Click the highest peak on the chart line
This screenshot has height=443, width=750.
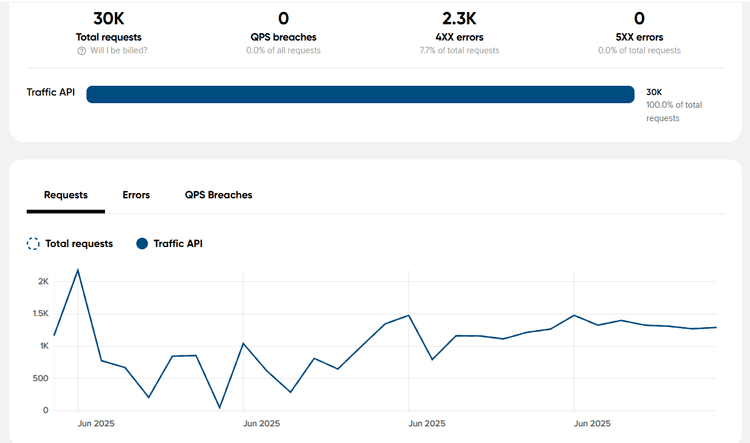(x=78, y=270)
